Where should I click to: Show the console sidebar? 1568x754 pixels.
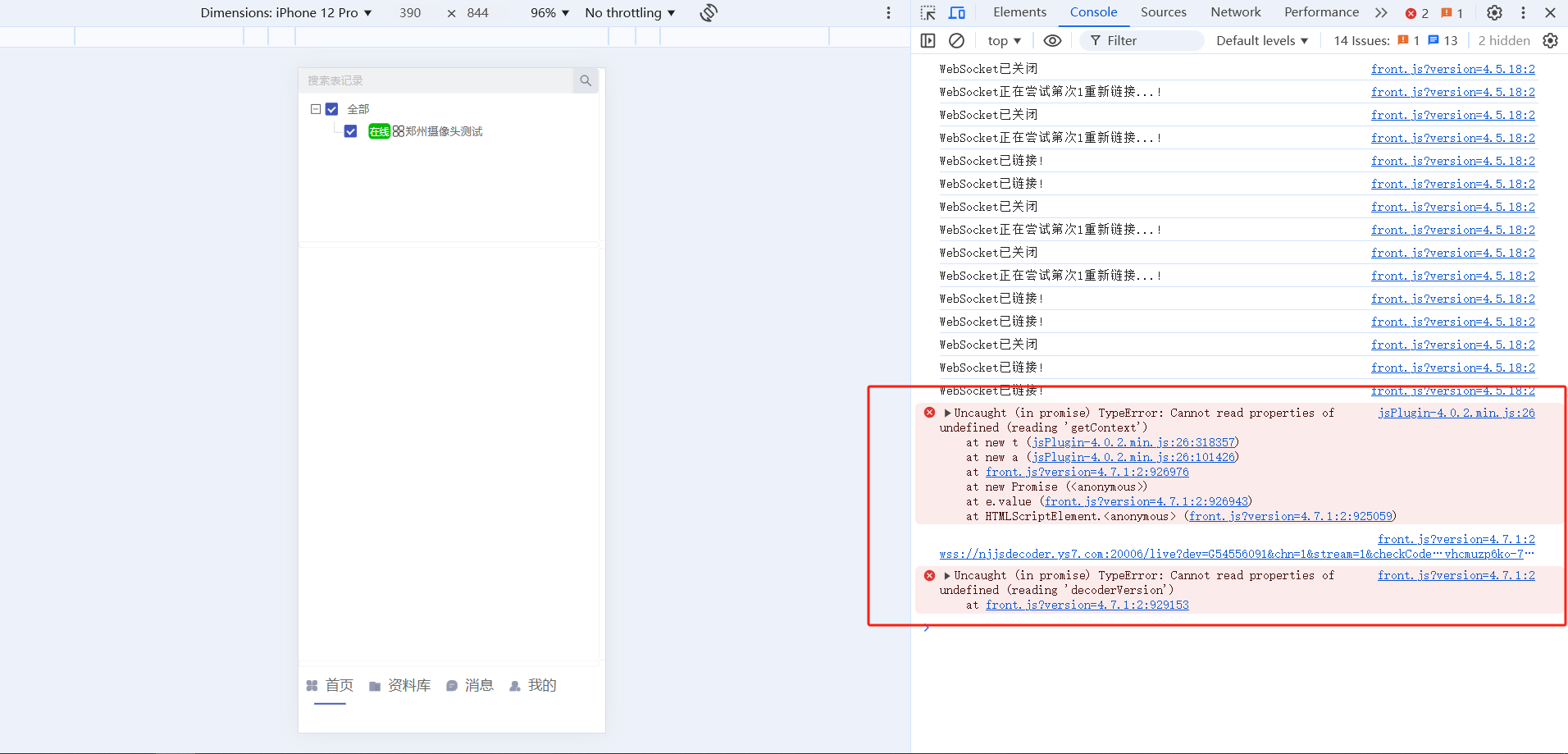[928, 40]
